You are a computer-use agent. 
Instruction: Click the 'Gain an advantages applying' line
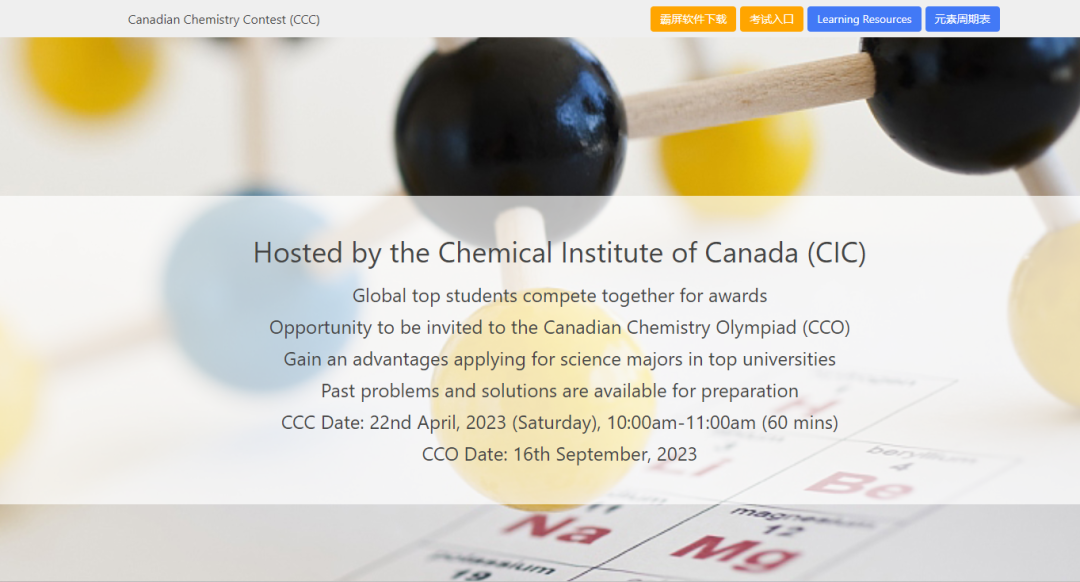point(559,359)
